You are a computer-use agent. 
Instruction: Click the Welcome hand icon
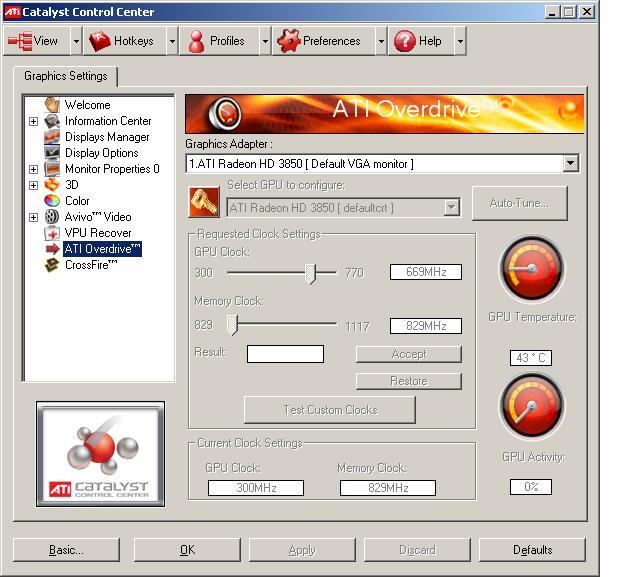click(52, 105)
